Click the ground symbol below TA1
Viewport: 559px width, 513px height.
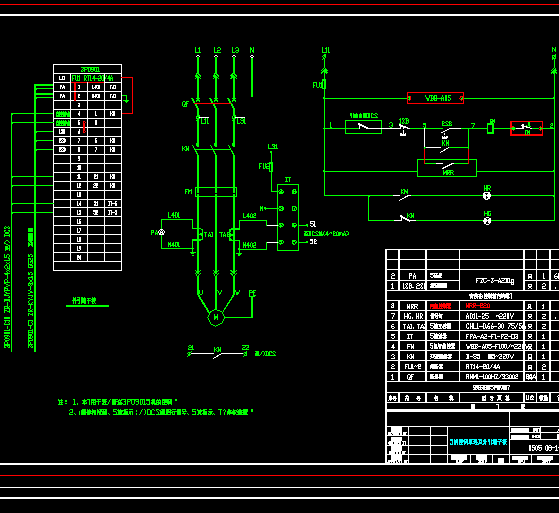pyautogui.click(x=193, y=253)
